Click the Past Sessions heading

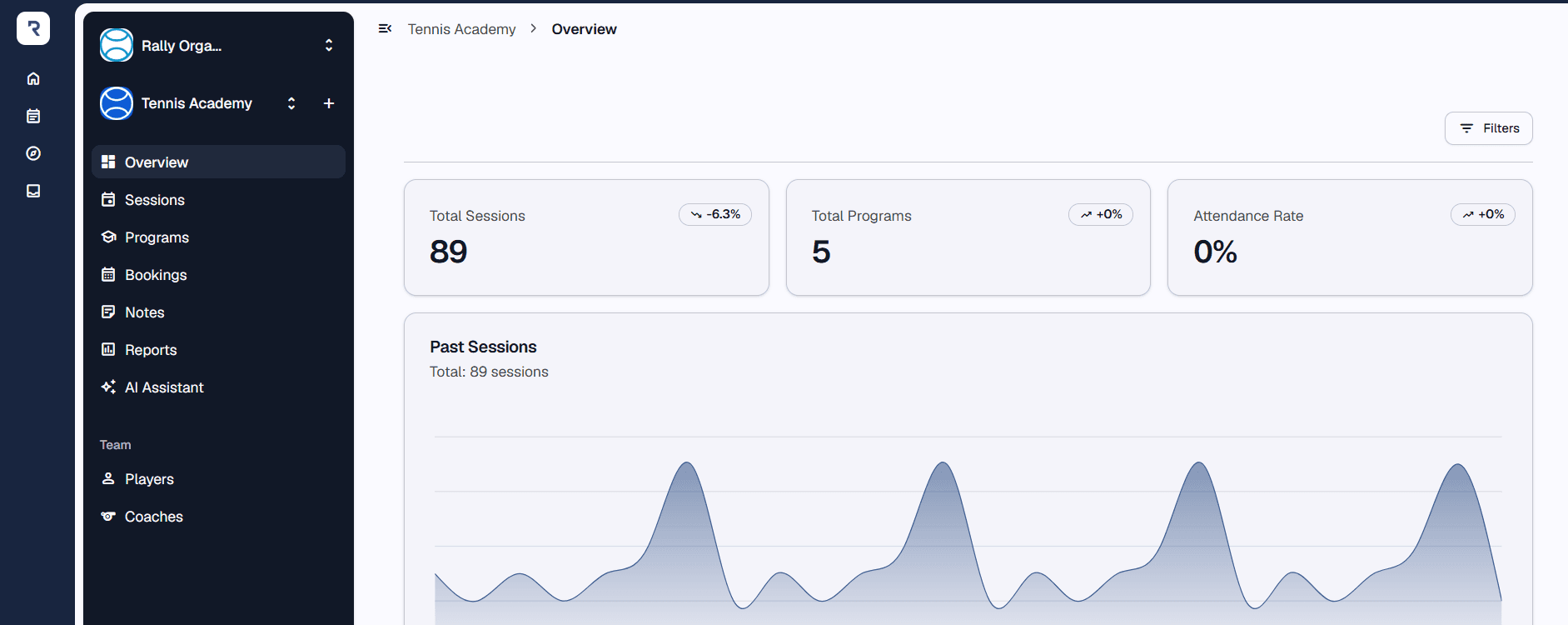pos(483,347)
